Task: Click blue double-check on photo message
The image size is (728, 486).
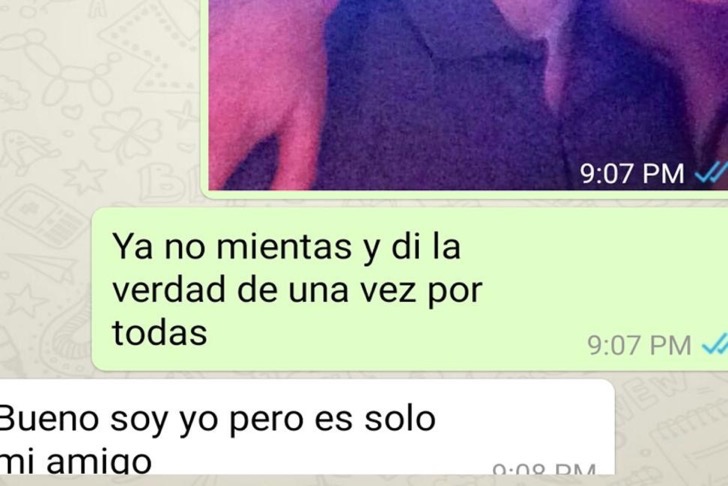Action: [x=711, y=173]
